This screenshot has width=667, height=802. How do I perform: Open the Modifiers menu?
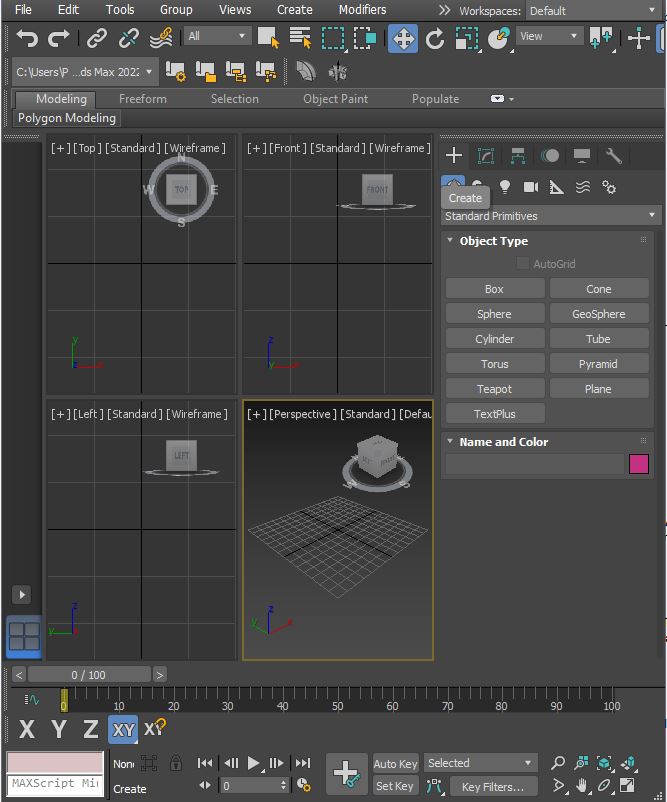(362, 10)
